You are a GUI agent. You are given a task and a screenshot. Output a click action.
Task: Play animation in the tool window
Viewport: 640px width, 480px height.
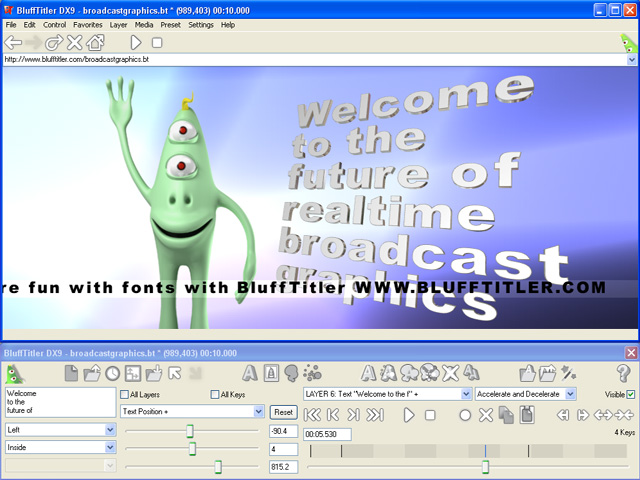(409, 416)
